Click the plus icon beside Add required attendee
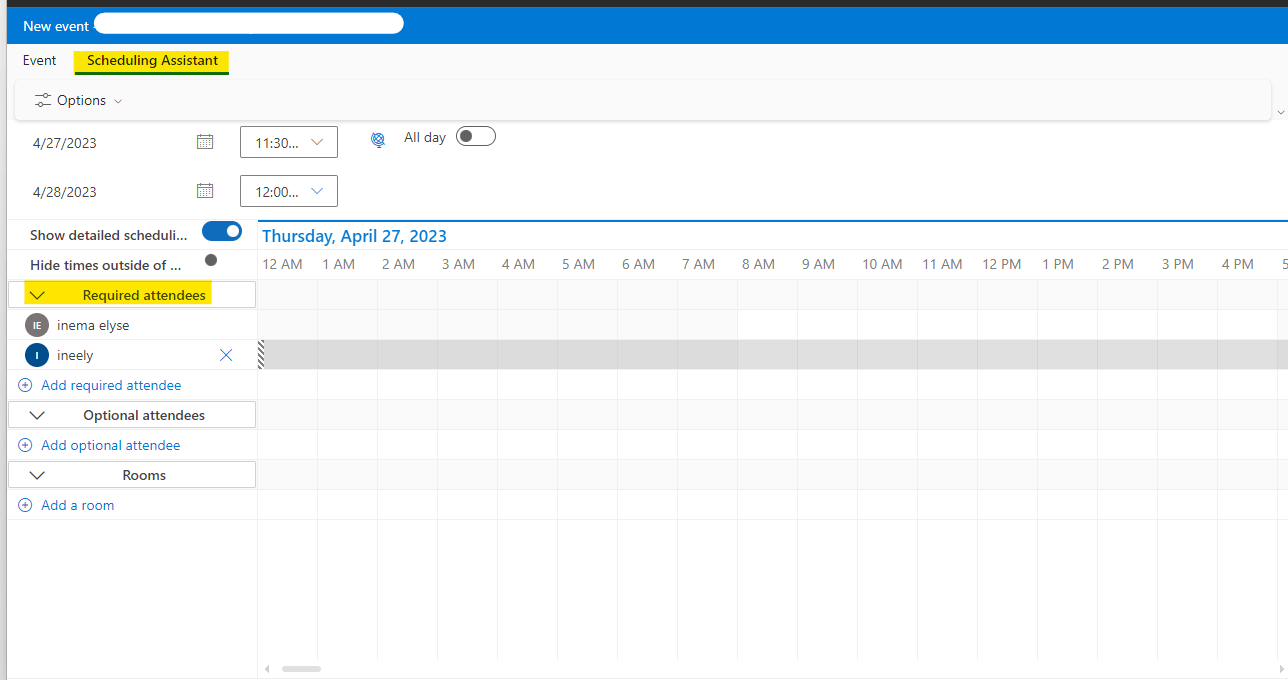The height and width of the screenshot is (680, 1288). 26,385
